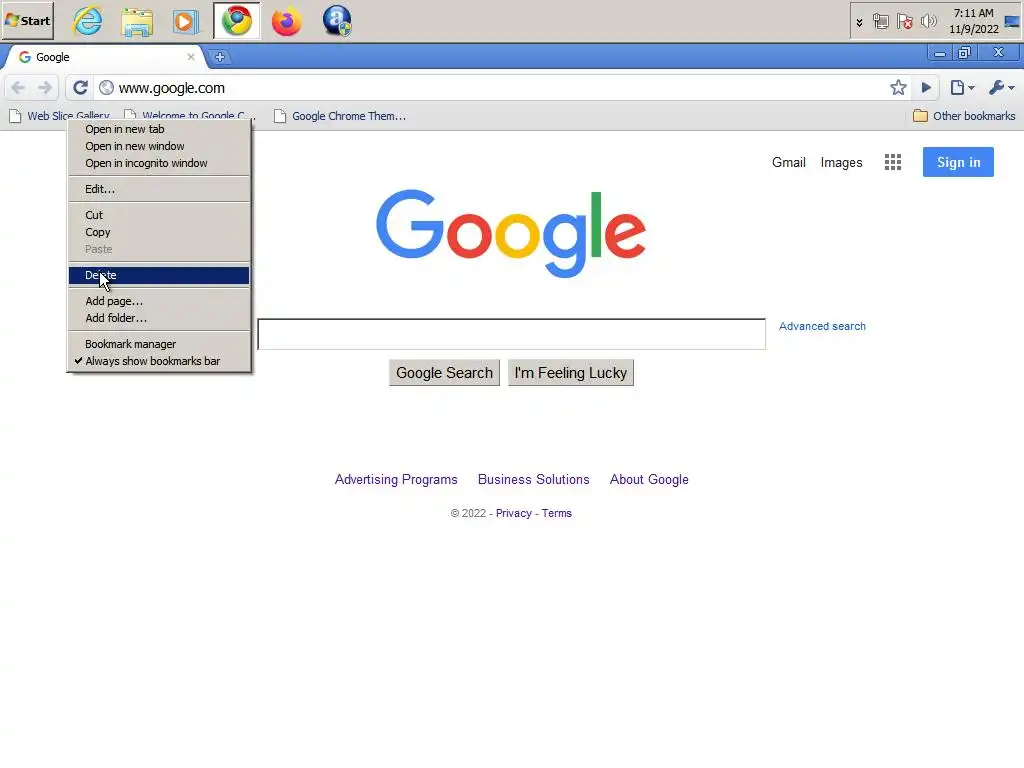The image size is (1024, 768).
Task: Open the blue globe shield taskbar icon
Action: [x=337, y=21]
